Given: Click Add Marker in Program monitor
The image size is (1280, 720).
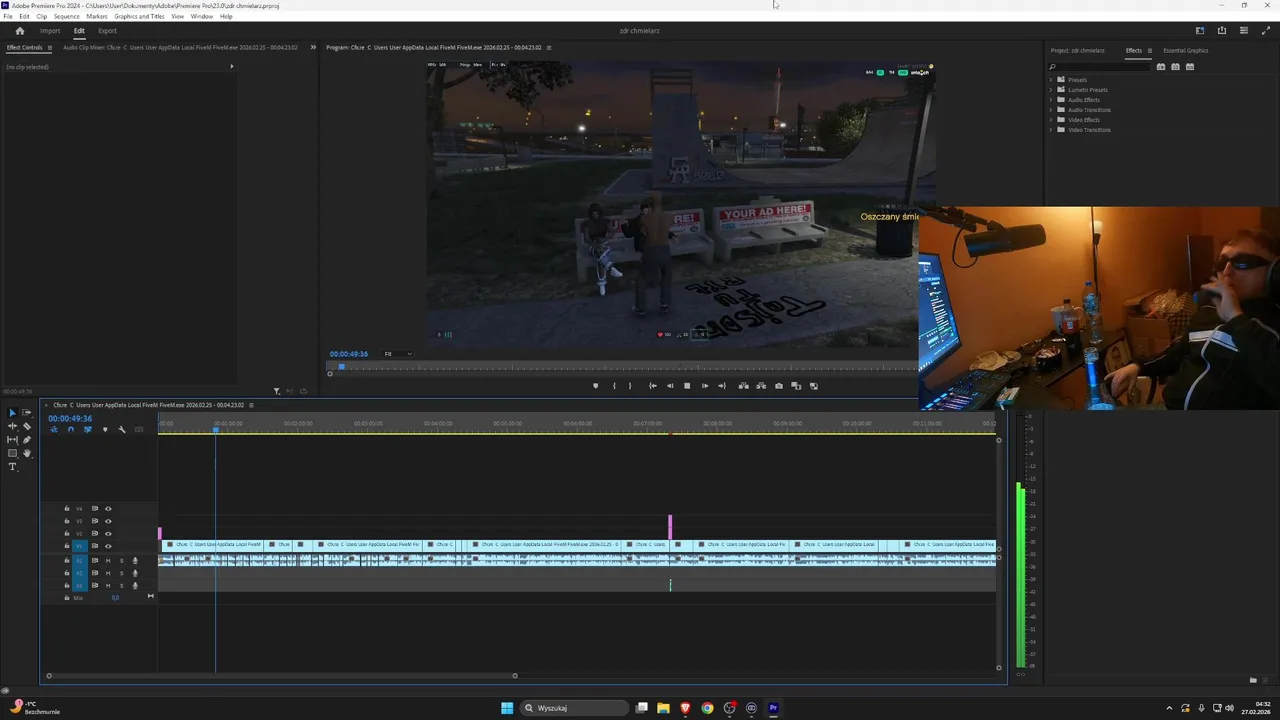Looking at the screenshot, I should tap(596, 386).
